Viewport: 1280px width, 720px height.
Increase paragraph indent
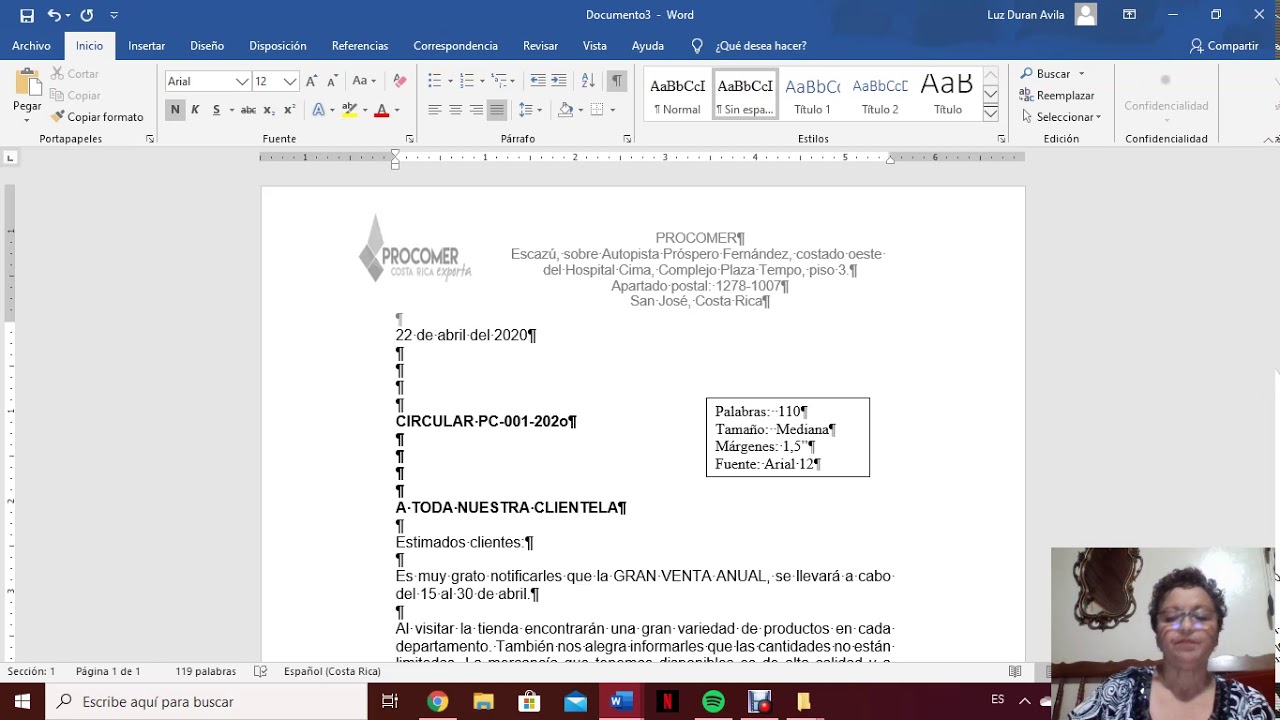559,81
